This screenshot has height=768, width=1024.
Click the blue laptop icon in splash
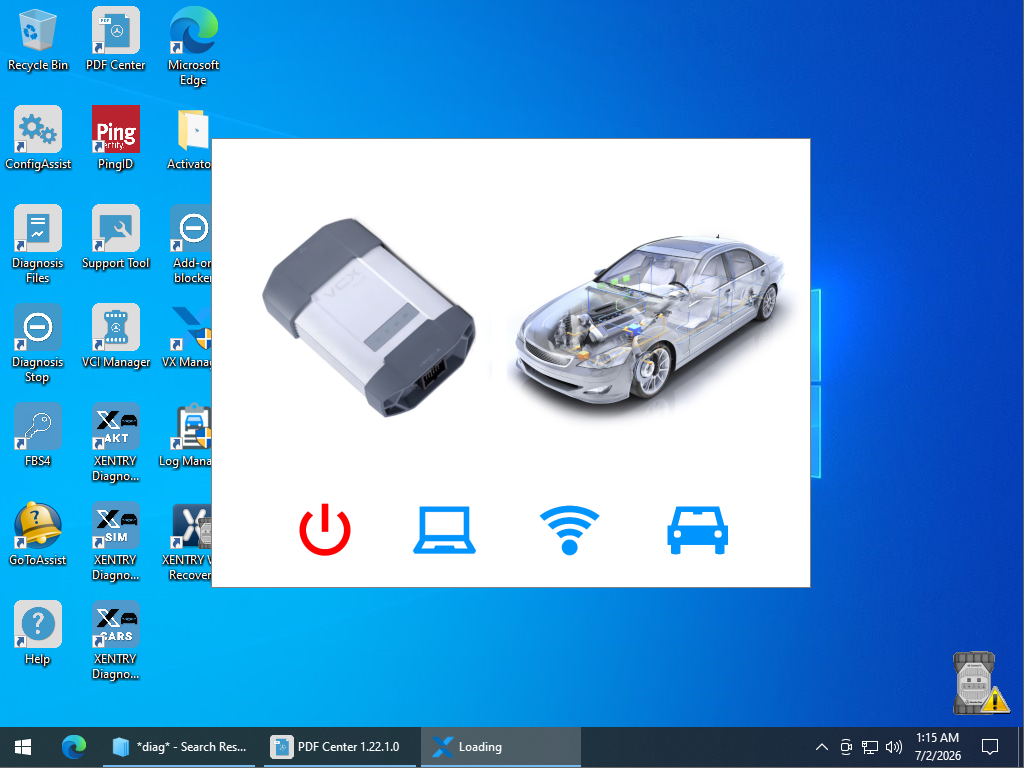coord(444,530)
